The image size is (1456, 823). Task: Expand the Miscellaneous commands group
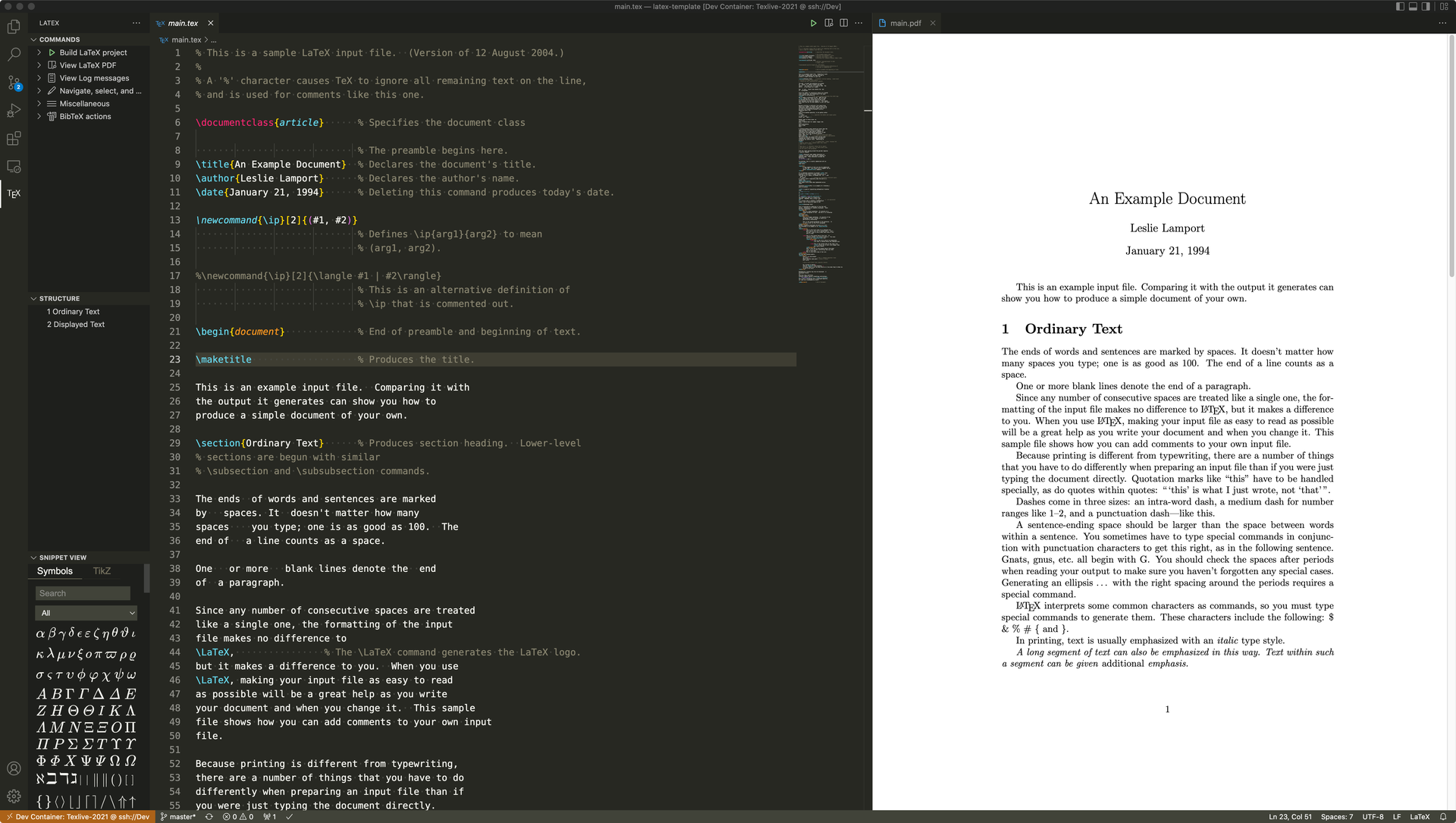(83, 103)
